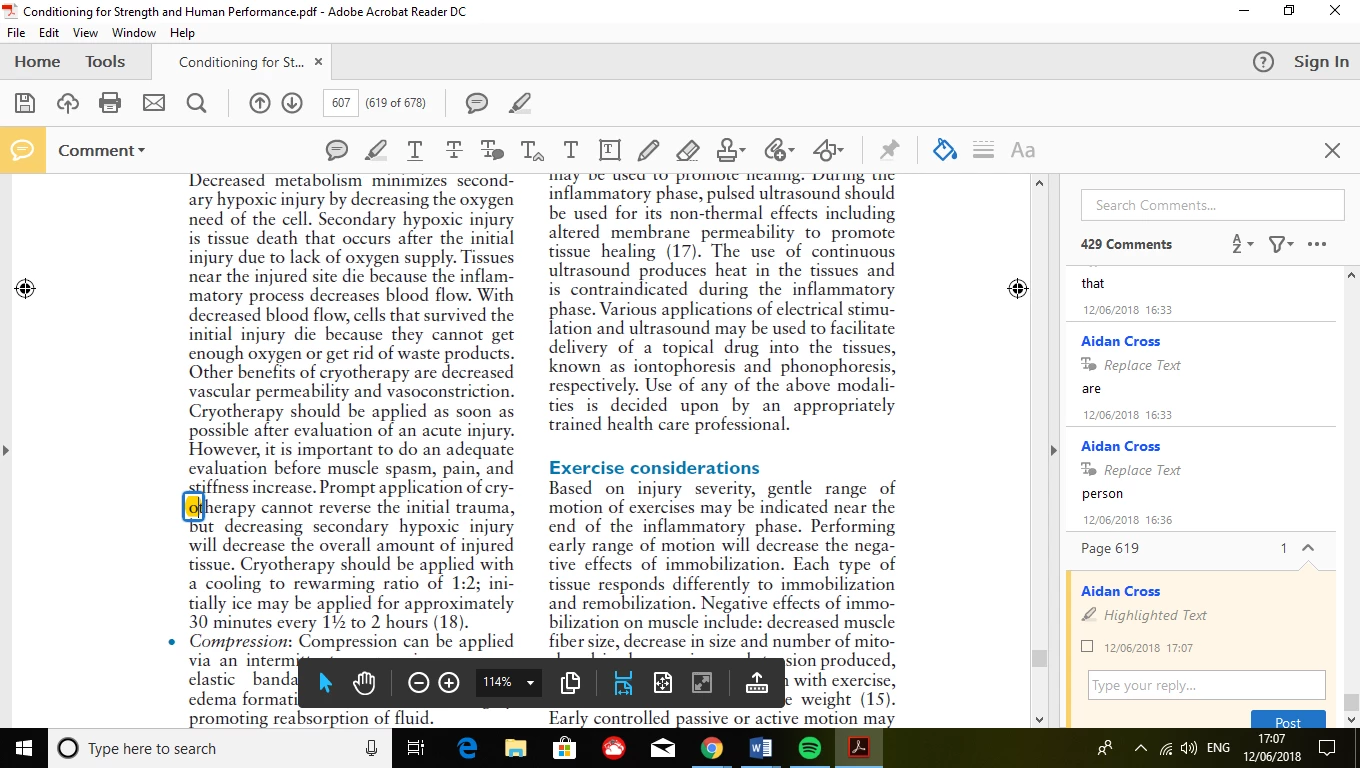Activate the hand pan tool
The image size is (1360, 768).
[x=364, y=682]
